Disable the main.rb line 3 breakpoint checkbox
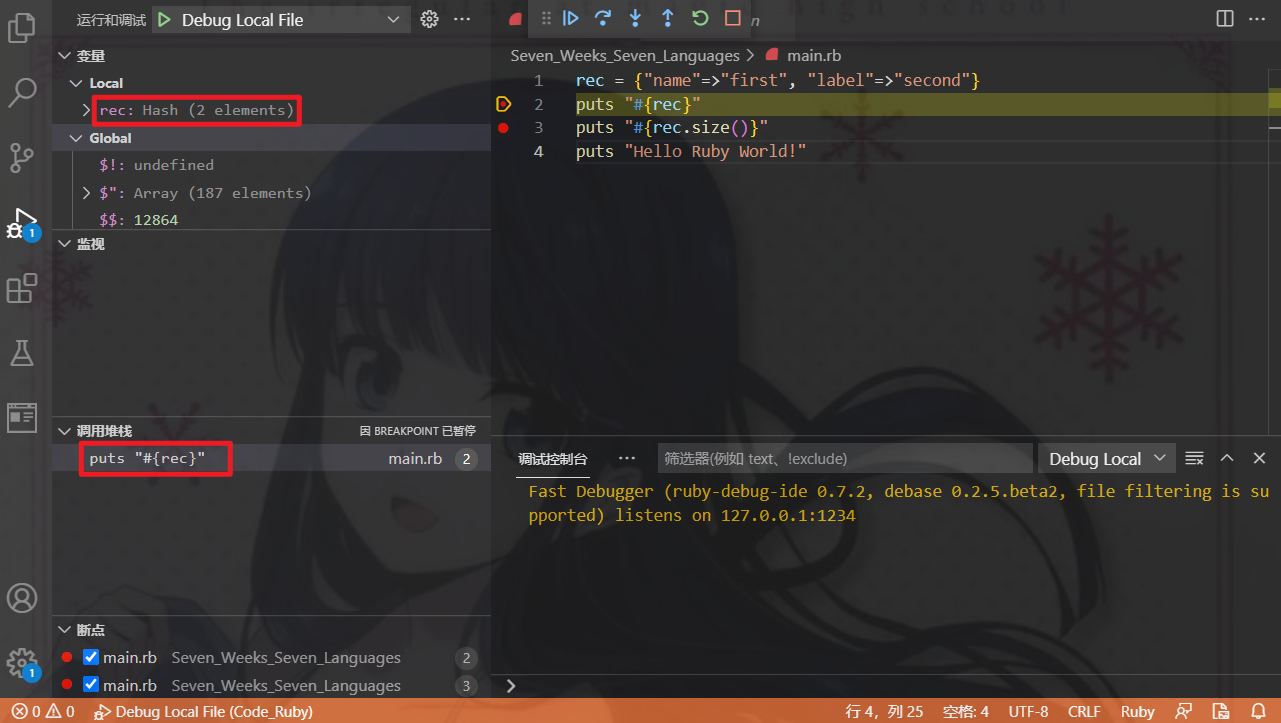This screenshot has height=723, width=1281. (x=89, y=685)
